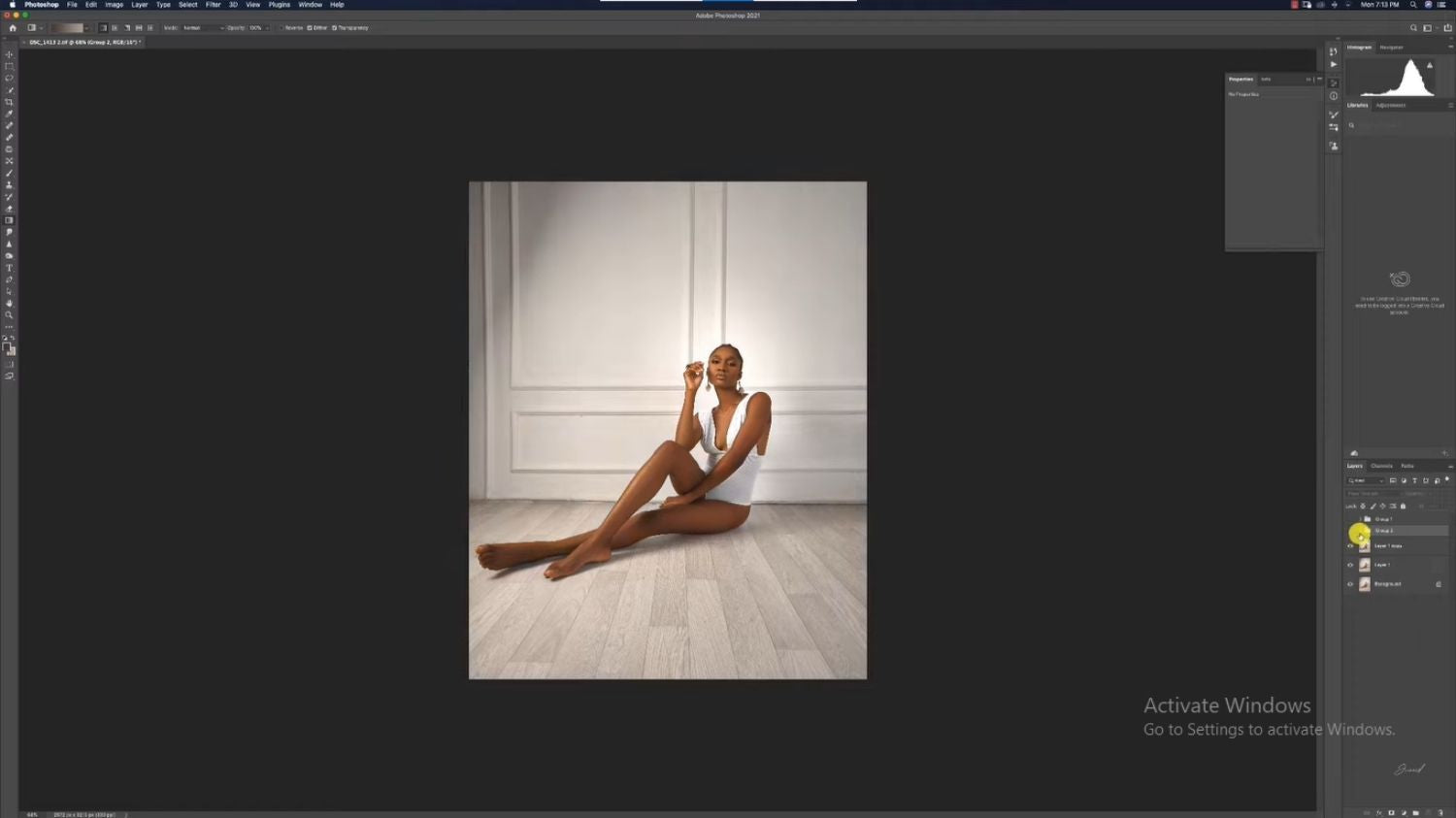Select the Eyedropper tool
1456x818 pixels.
tap(9, 114)
